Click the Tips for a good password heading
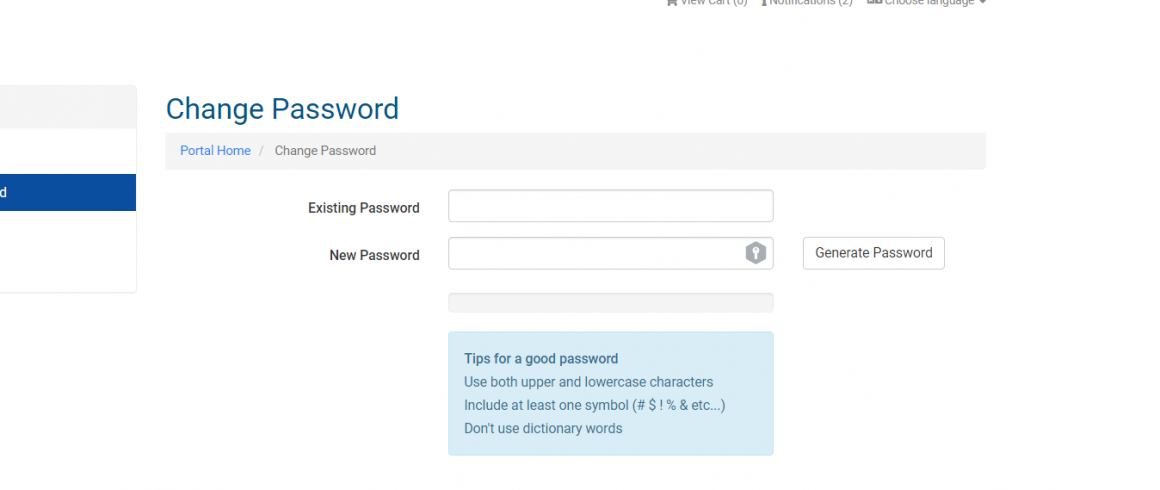The height and width of the screenshot is (490, 1160). (541, 359)
